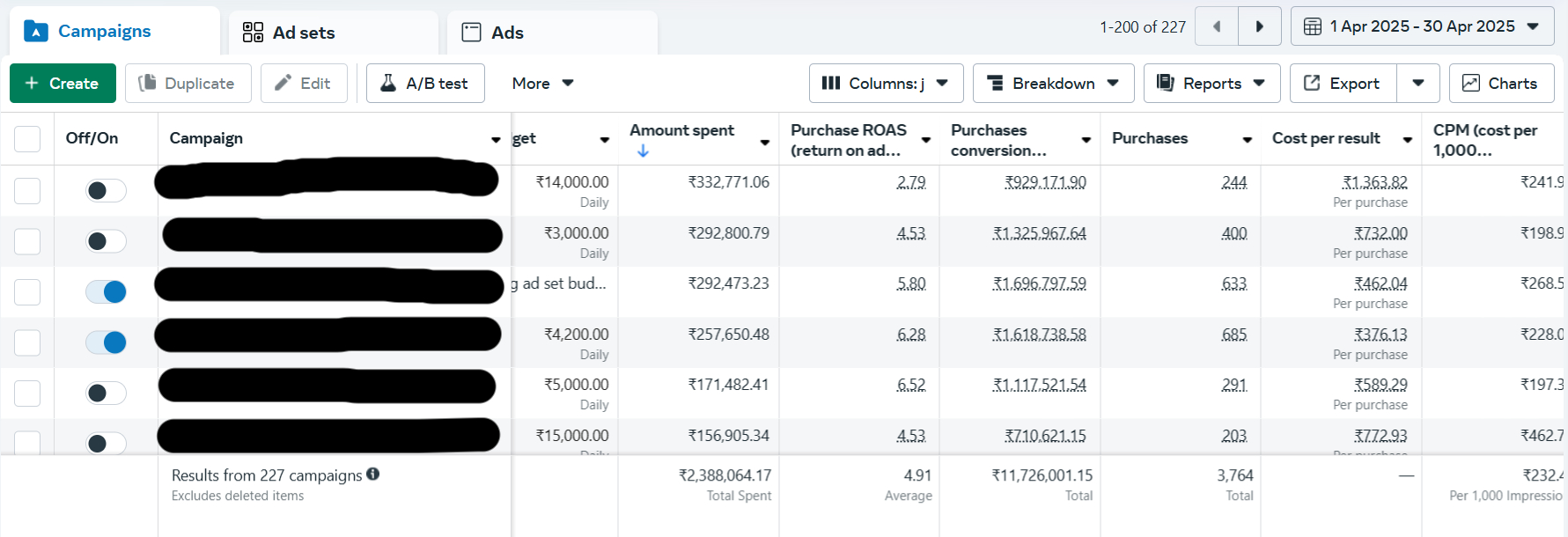Viewport: 1568px width, 537px height.
Task: Open the Columns dropdown
Action: click(886, 83)
